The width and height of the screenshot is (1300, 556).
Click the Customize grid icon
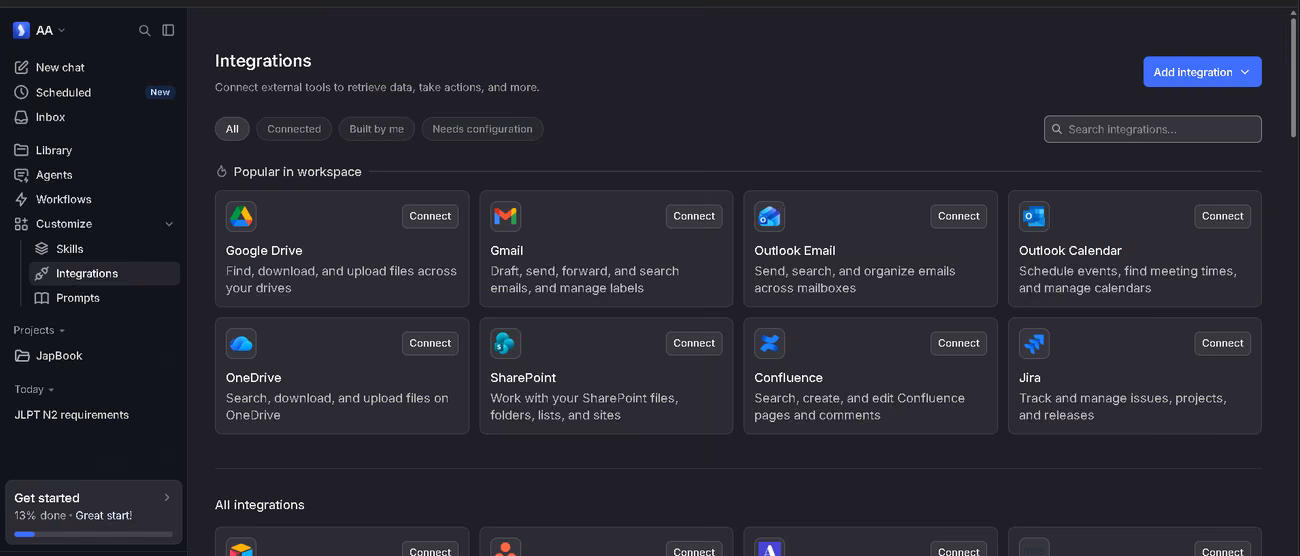[21, 224]
